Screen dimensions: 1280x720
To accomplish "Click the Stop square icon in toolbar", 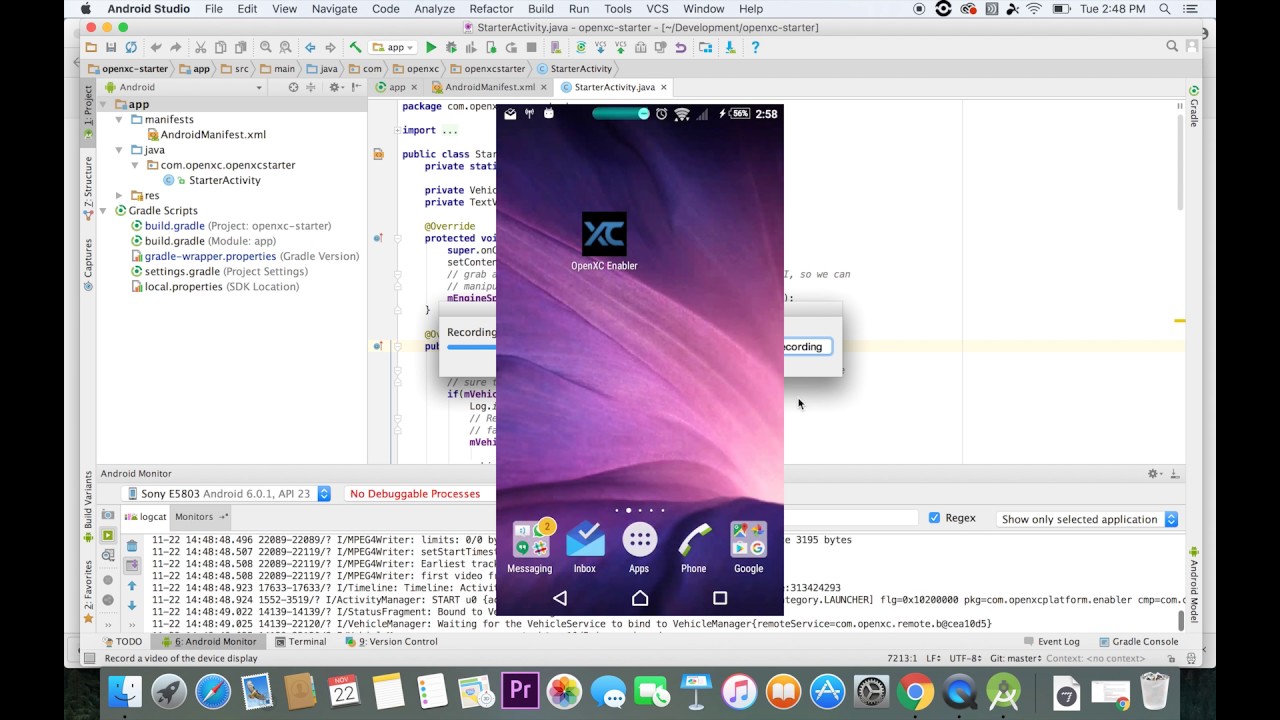I will (531, 47).
